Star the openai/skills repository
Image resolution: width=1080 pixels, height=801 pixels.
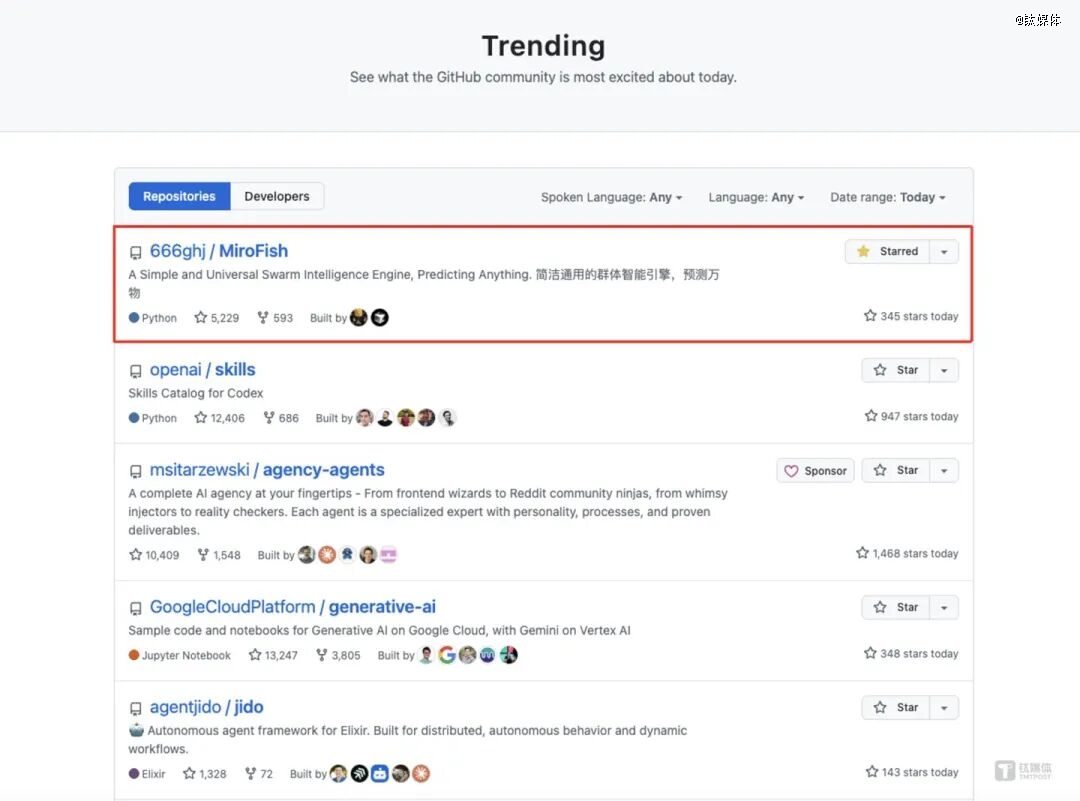(896, 370)
